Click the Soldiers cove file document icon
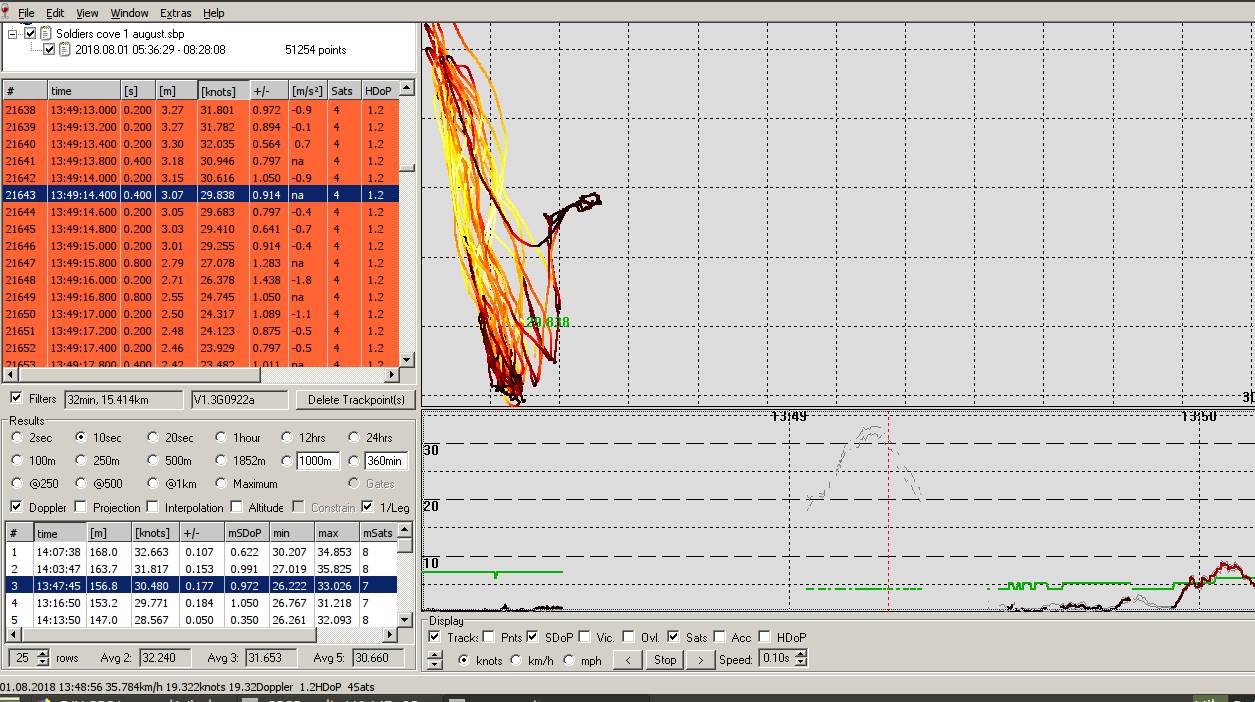The image size is (1255, 702). pos(46,33)
